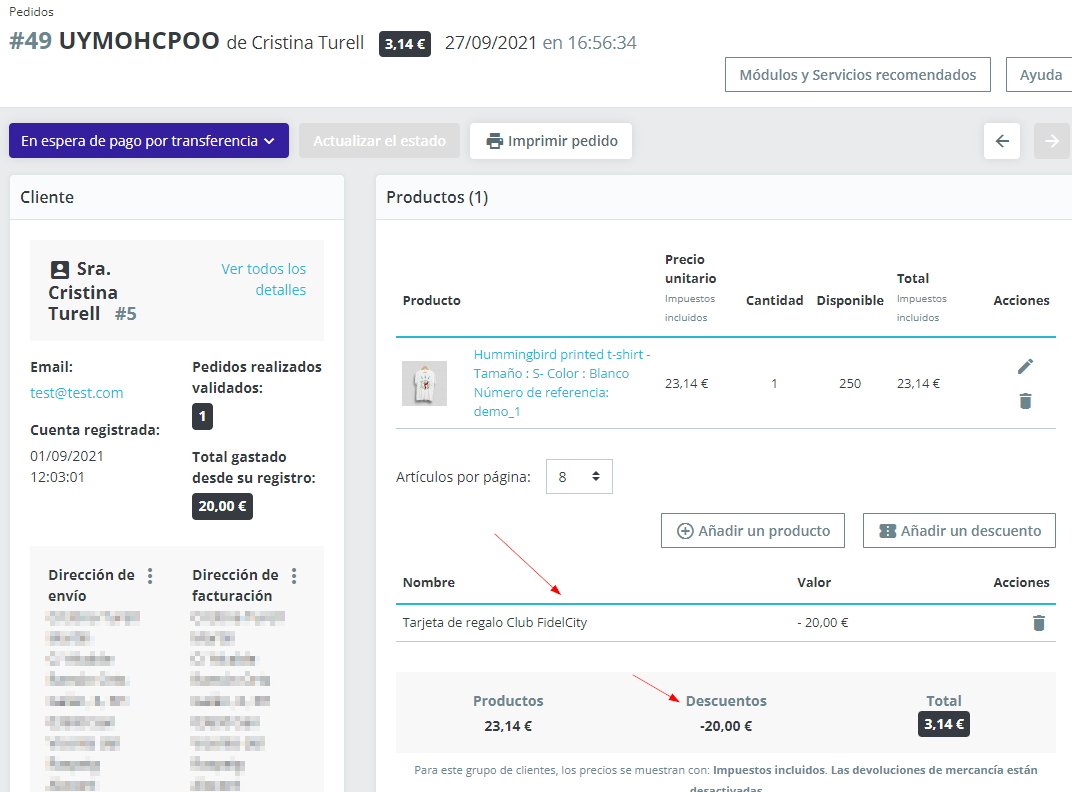Click Añadir un producto button
Viewport: 1072px width, 792px height.
click(753, 531)
